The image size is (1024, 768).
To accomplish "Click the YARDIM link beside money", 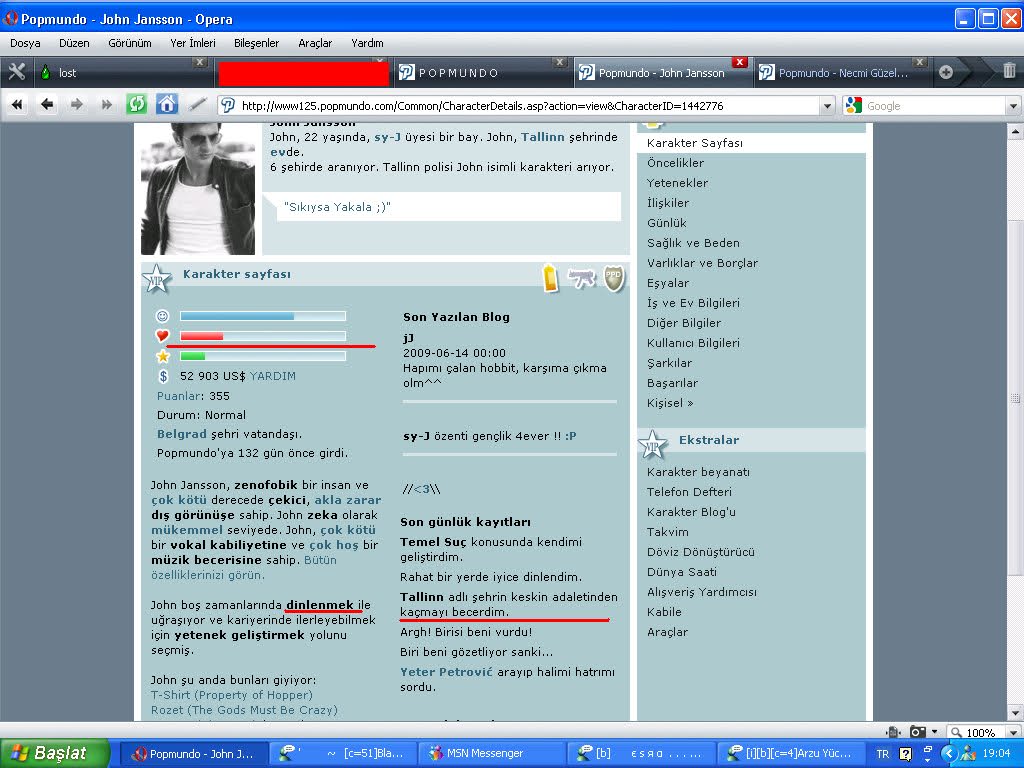I will click(x=272, y=376).
